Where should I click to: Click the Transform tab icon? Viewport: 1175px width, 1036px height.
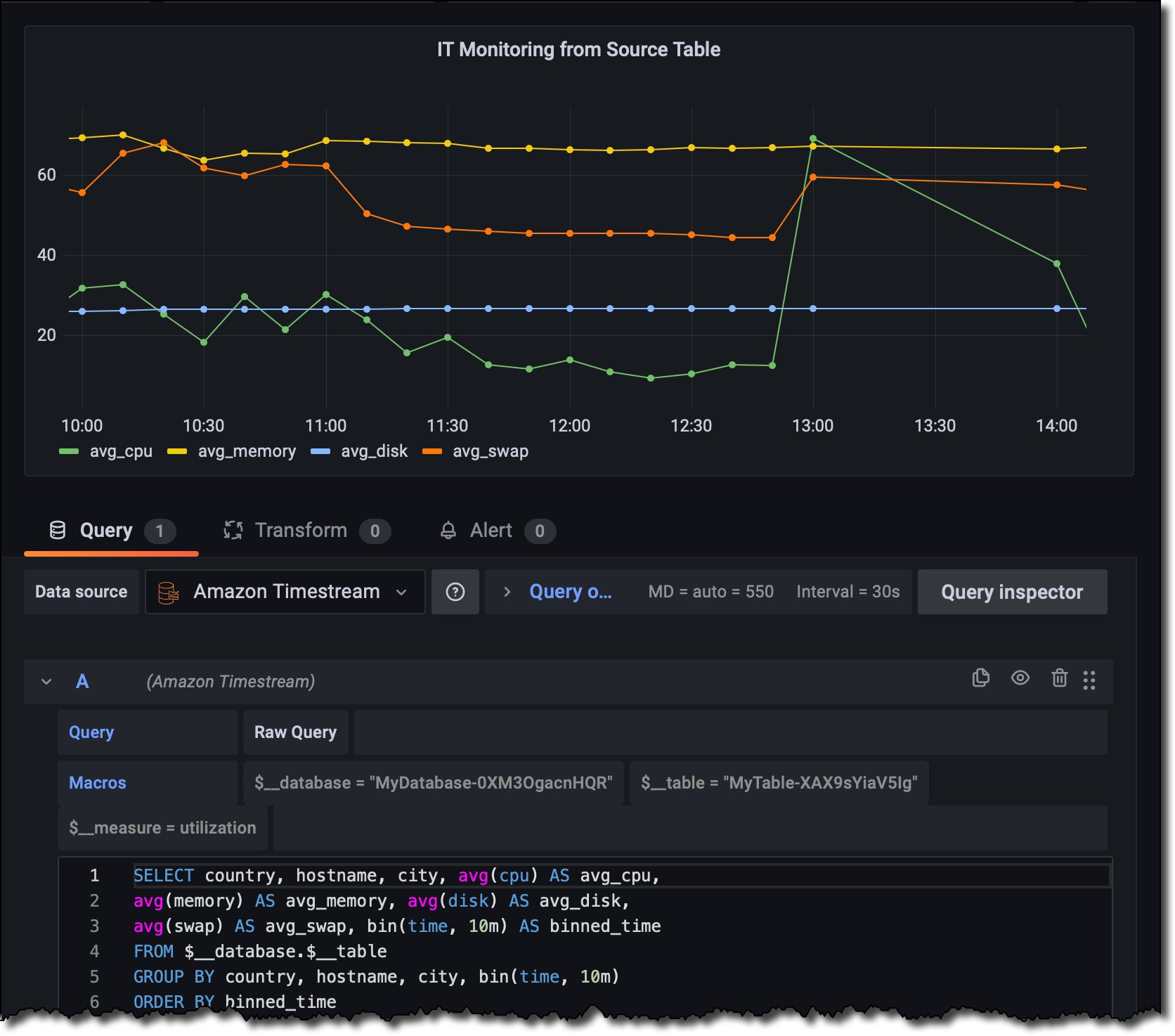pos(233,531)
